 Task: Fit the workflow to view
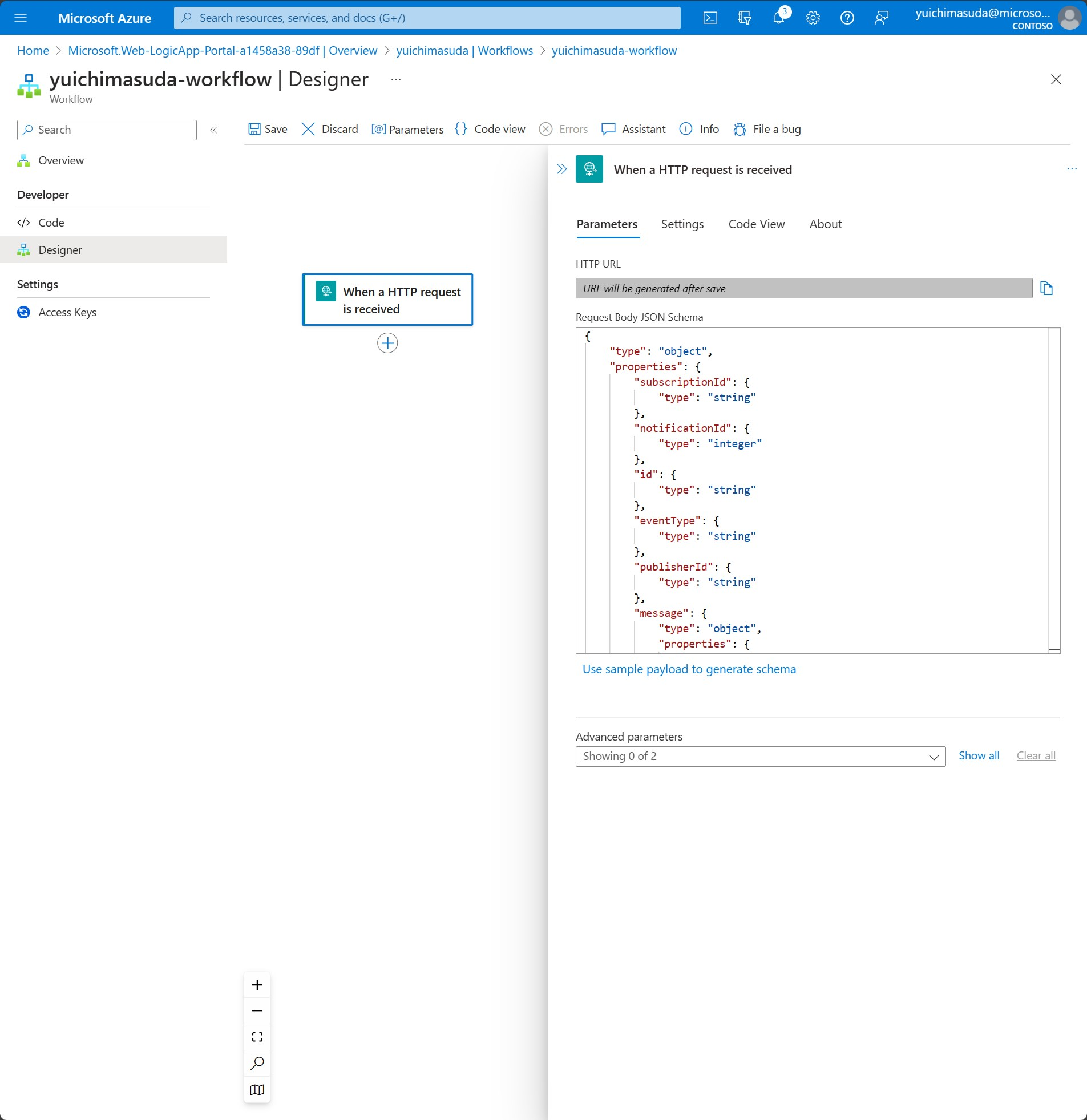tap(257, 1037)
